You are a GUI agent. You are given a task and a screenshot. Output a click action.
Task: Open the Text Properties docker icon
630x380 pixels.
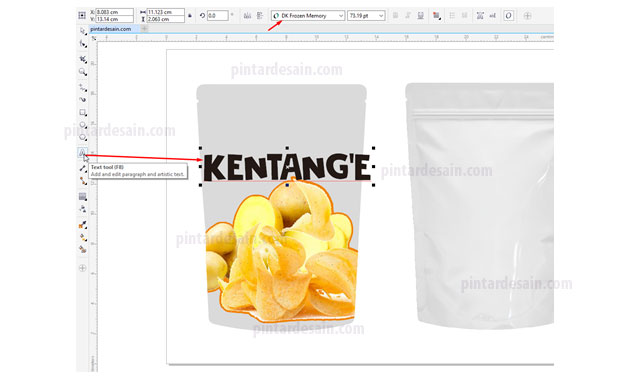[480, 15]
